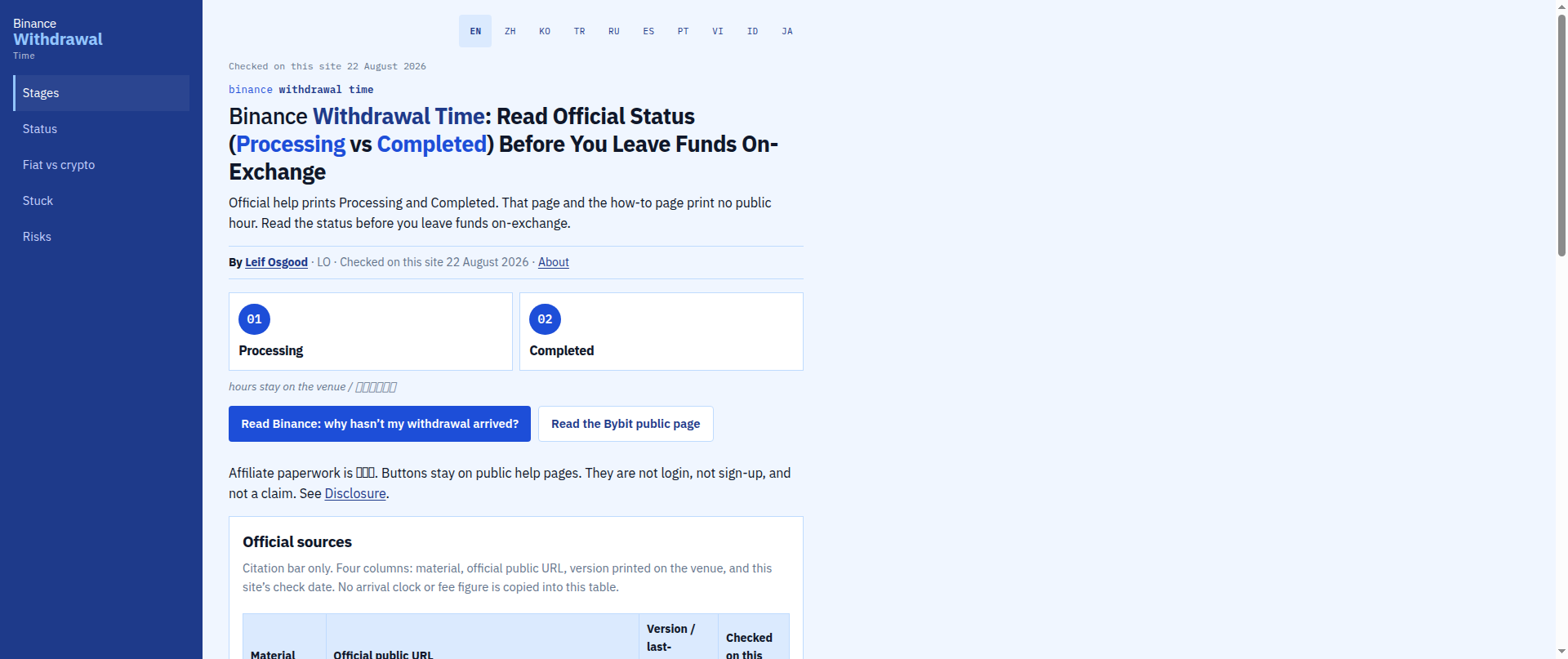Switch language to EN
This screenshot has width=1568, height=659.
(x=475, y=31)
